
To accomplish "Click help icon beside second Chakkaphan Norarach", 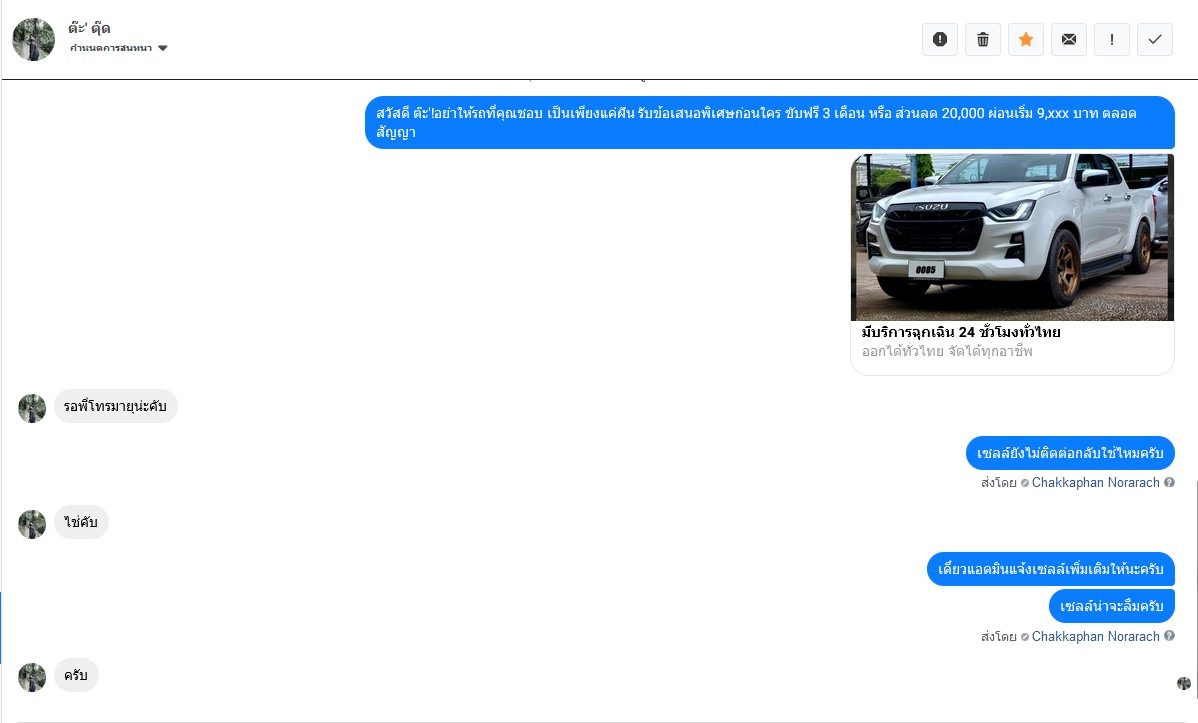I will pyautogui.click(x=1169, y=636).
